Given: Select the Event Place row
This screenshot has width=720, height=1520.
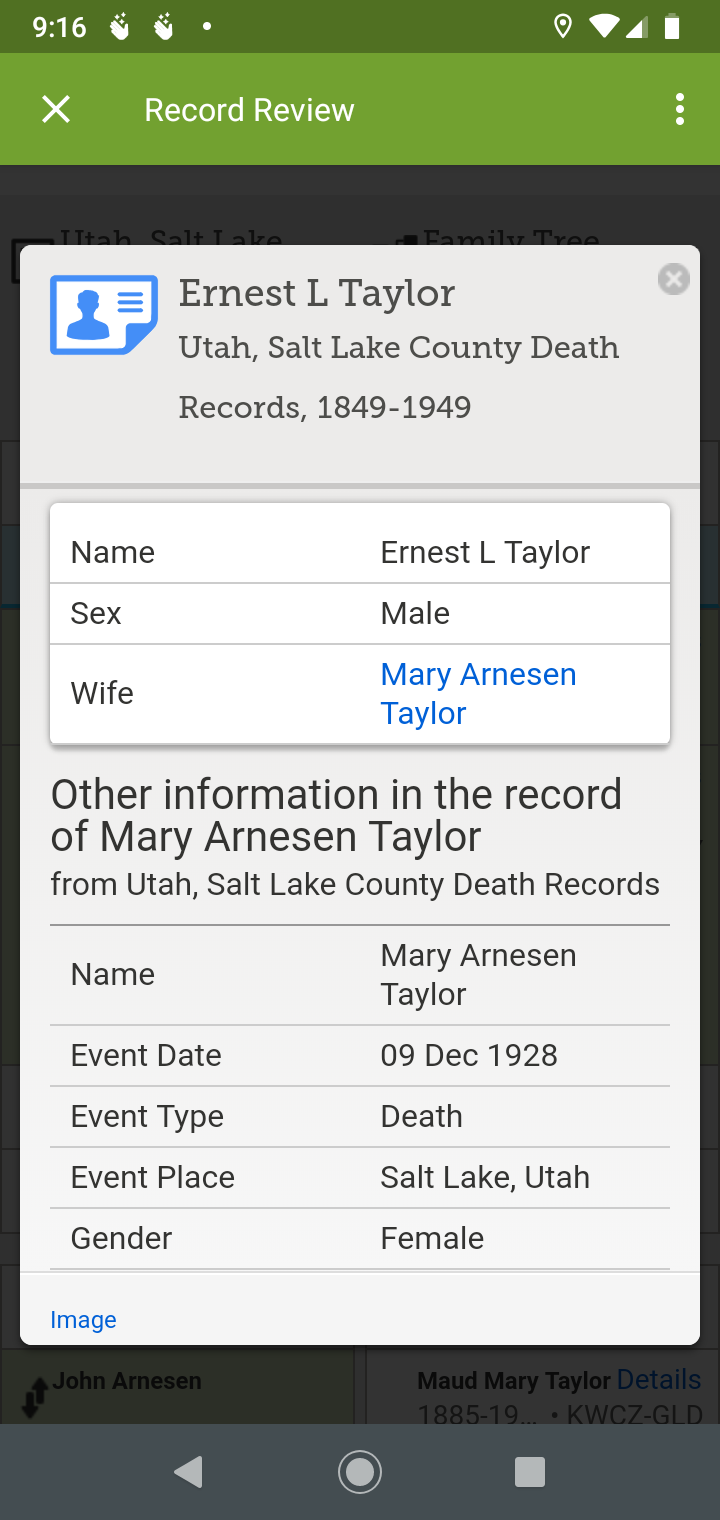Looking at the screenshot, I should coord(360,1177).
